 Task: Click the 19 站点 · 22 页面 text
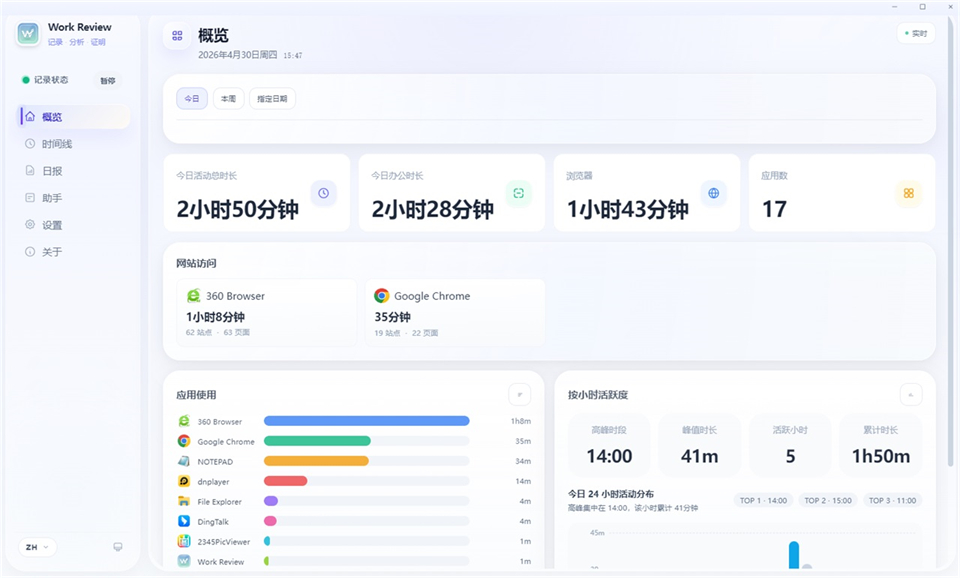(406, 333)
